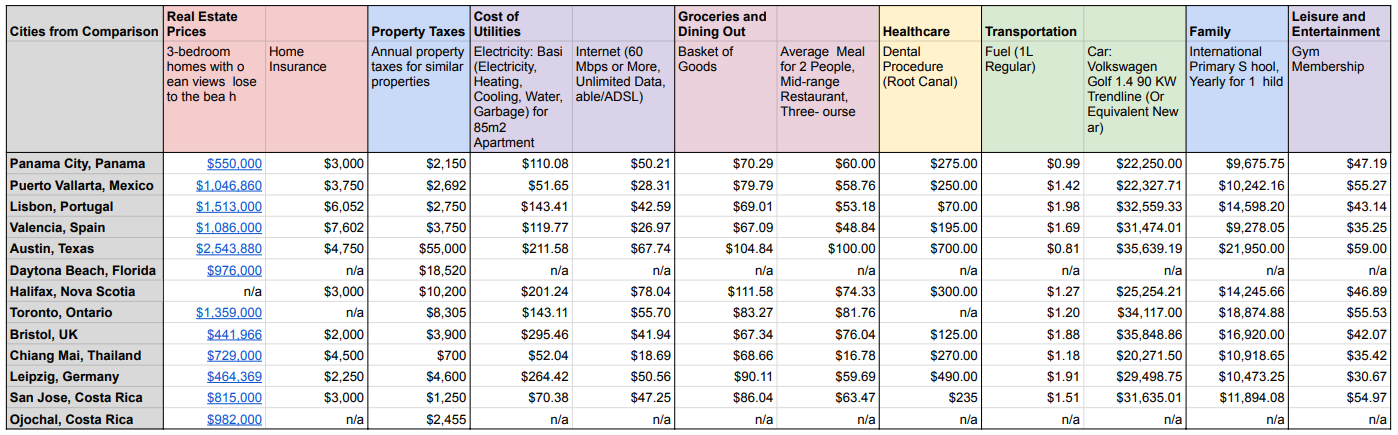Screen dimensions: 1398x435
Task: Open the $982,000 Ojochal price link
Action: pyautogui.click(x=235, y=419)
